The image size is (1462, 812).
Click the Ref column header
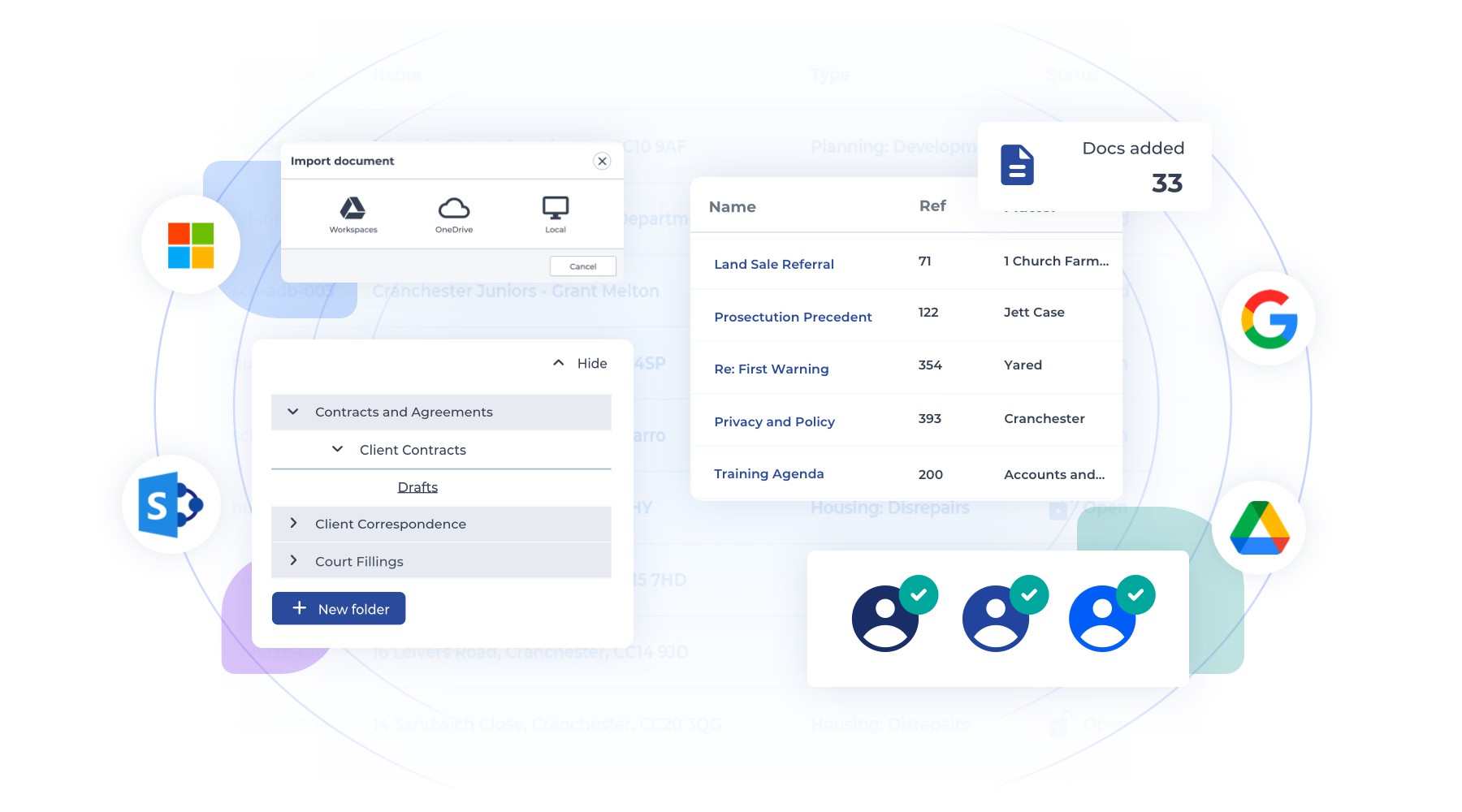932,206
